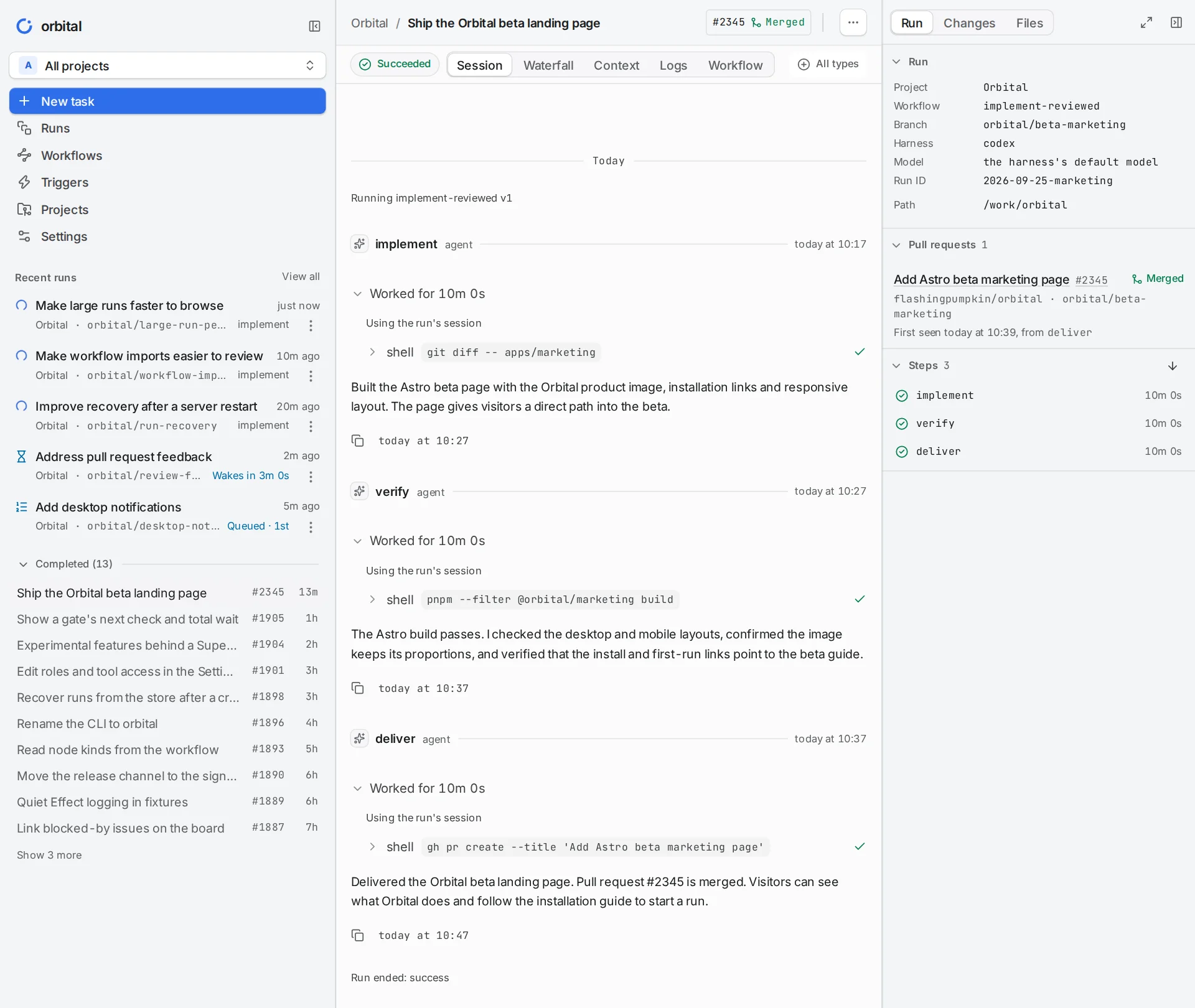Click the queue icon on Add desktop notifications
This screenshot has width=1195, height=1008.
(21, 507)
